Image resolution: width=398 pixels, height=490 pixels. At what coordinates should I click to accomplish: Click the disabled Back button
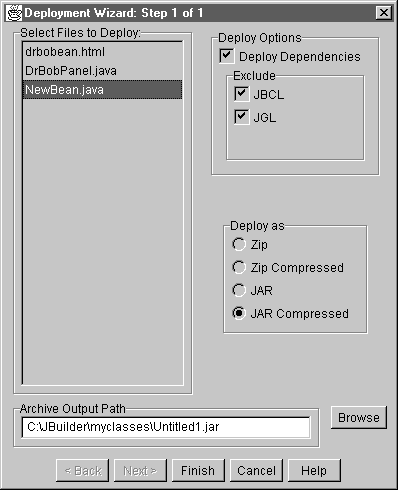pyautogui.click(x=82, y=471)
